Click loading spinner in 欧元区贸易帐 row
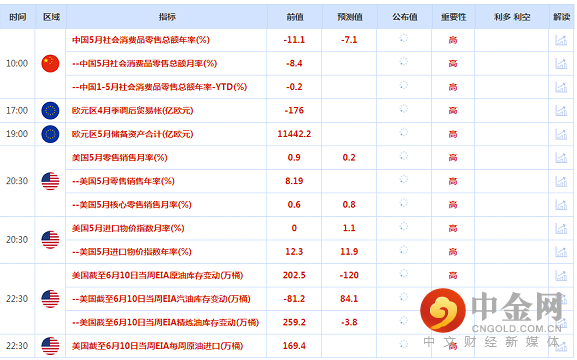Screen dimensions: 577x360 (x=404, y=109)
